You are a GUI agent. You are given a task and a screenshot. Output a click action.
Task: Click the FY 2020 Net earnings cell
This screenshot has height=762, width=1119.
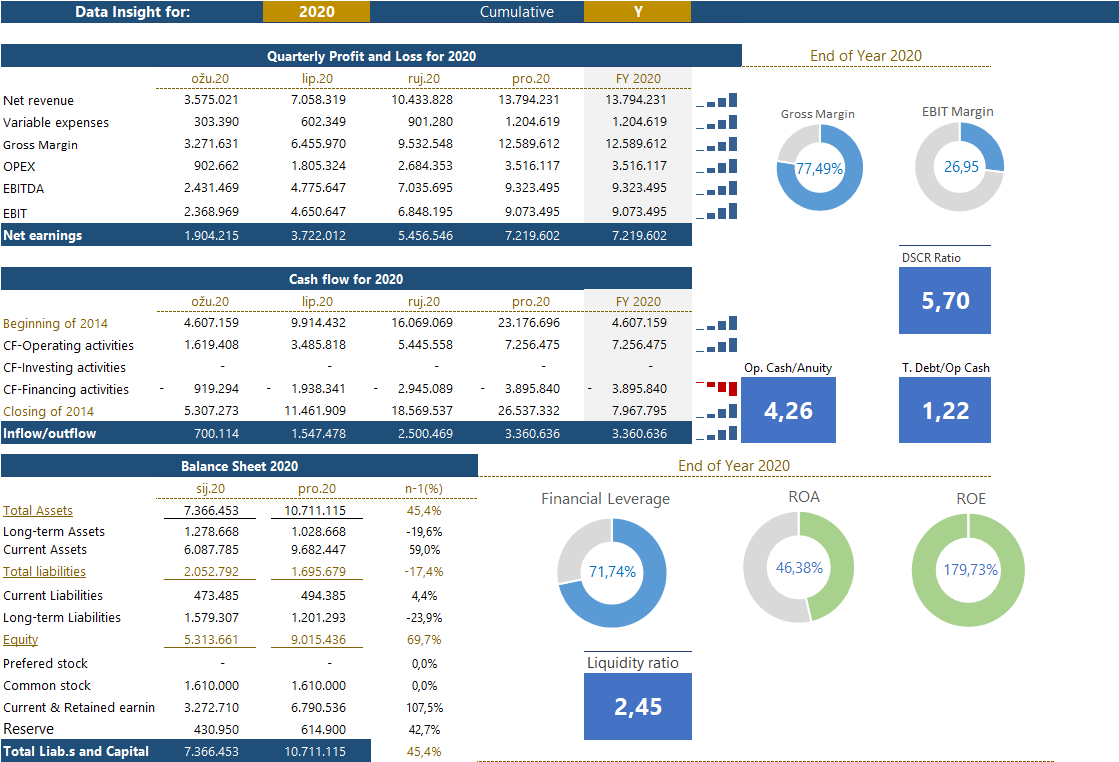(x=637, y=236)
